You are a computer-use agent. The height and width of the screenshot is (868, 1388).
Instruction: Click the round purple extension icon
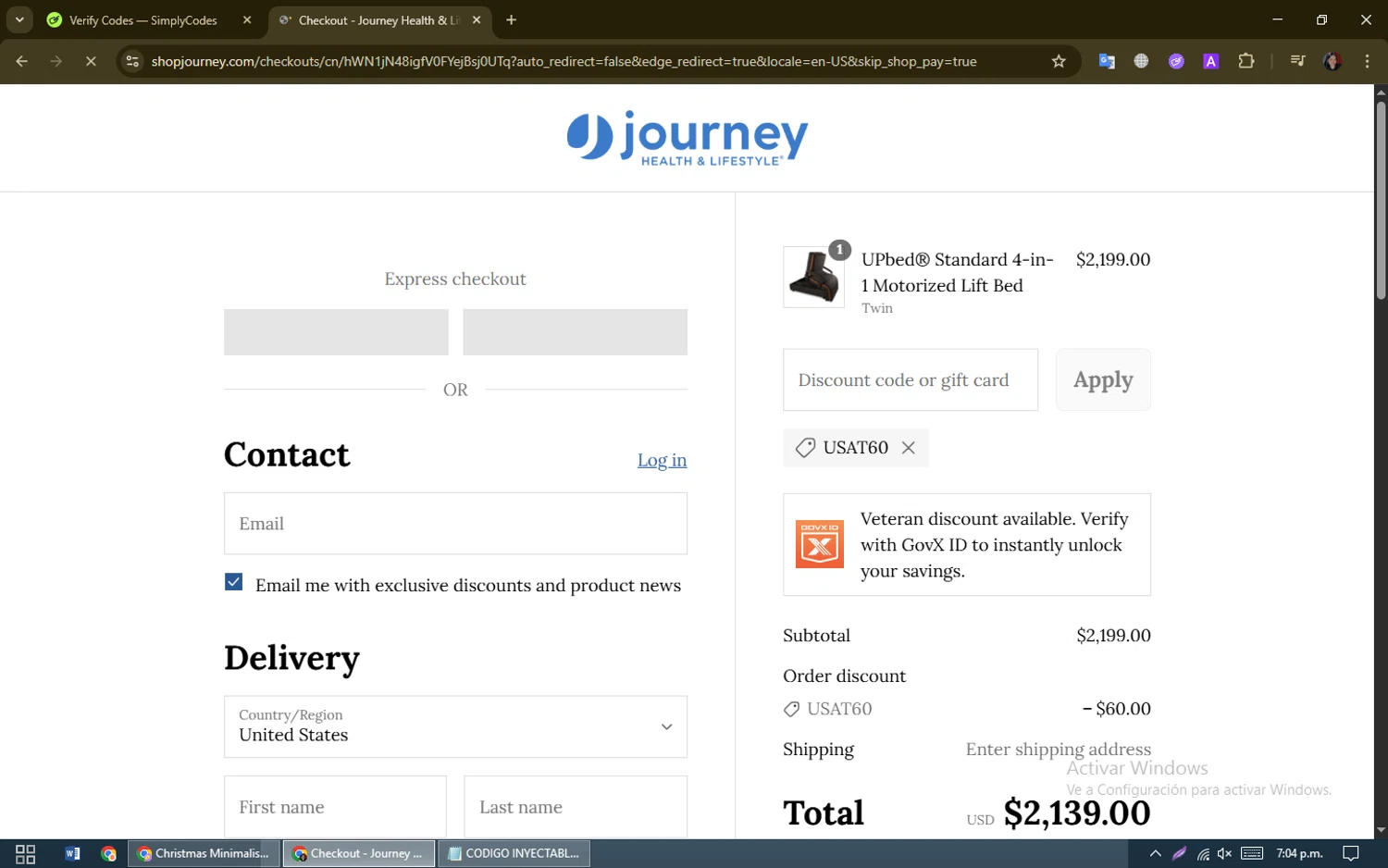coord(1176,61)
